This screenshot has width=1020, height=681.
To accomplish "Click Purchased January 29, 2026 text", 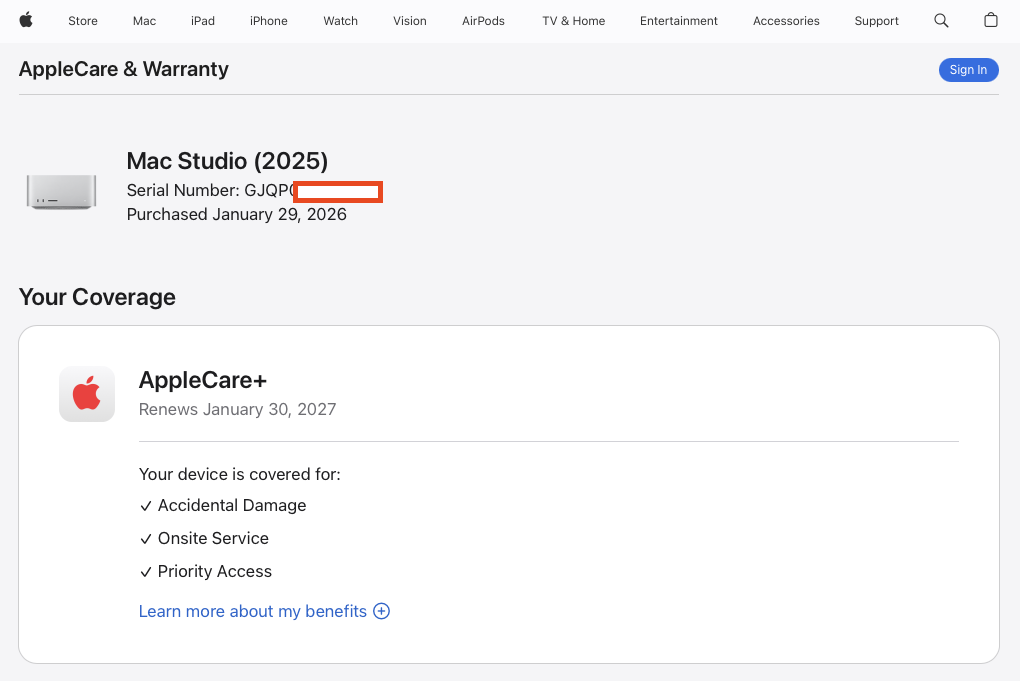I will (237, 215).
